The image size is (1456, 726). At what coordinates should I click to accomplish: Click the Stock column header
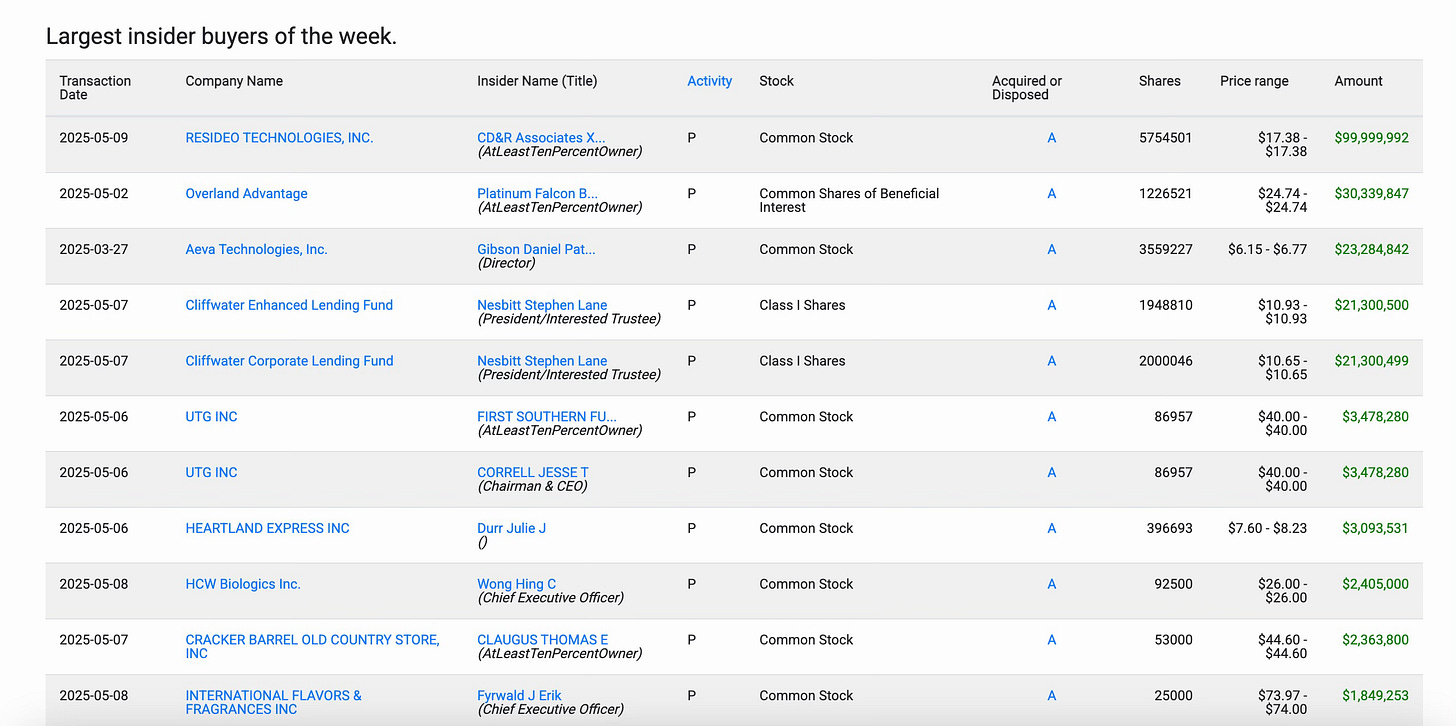click(776, 81)
